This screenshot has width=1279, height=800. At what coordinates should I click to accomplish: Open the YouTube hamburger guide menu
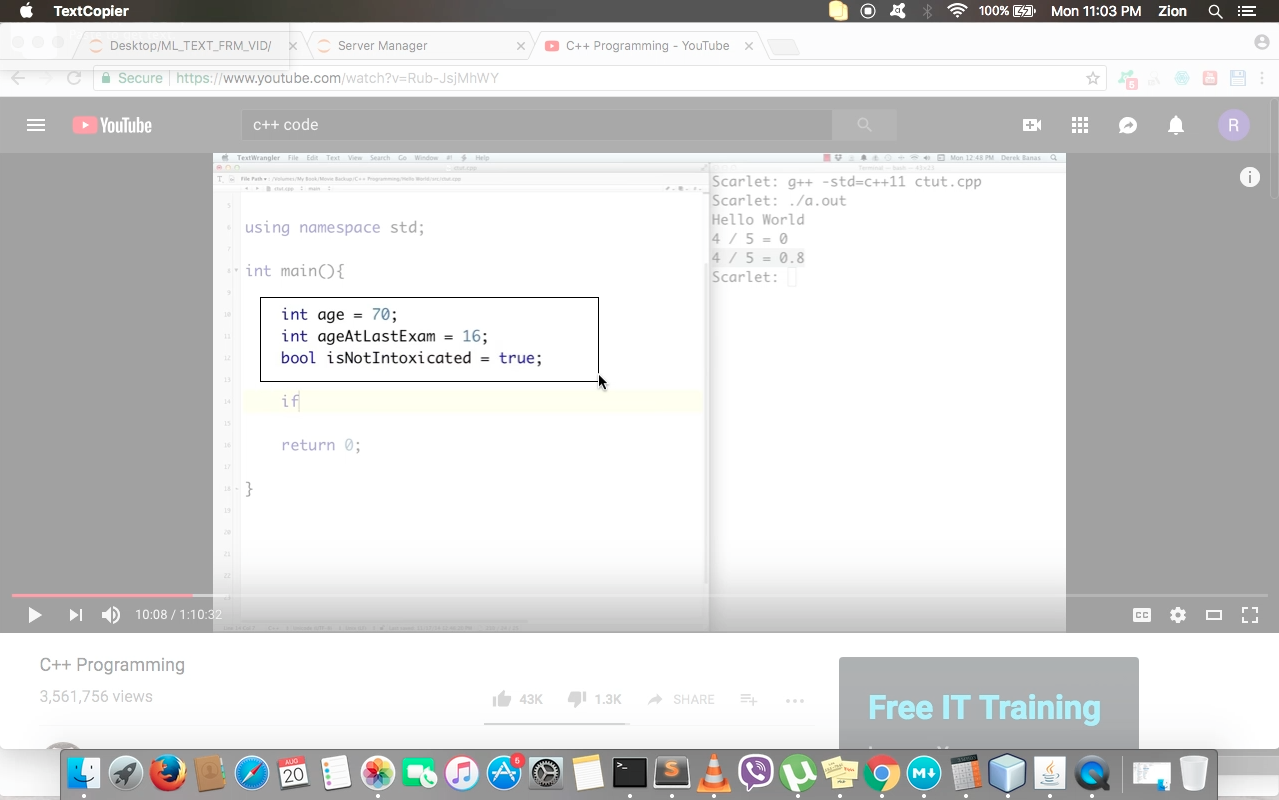(36, 125)
